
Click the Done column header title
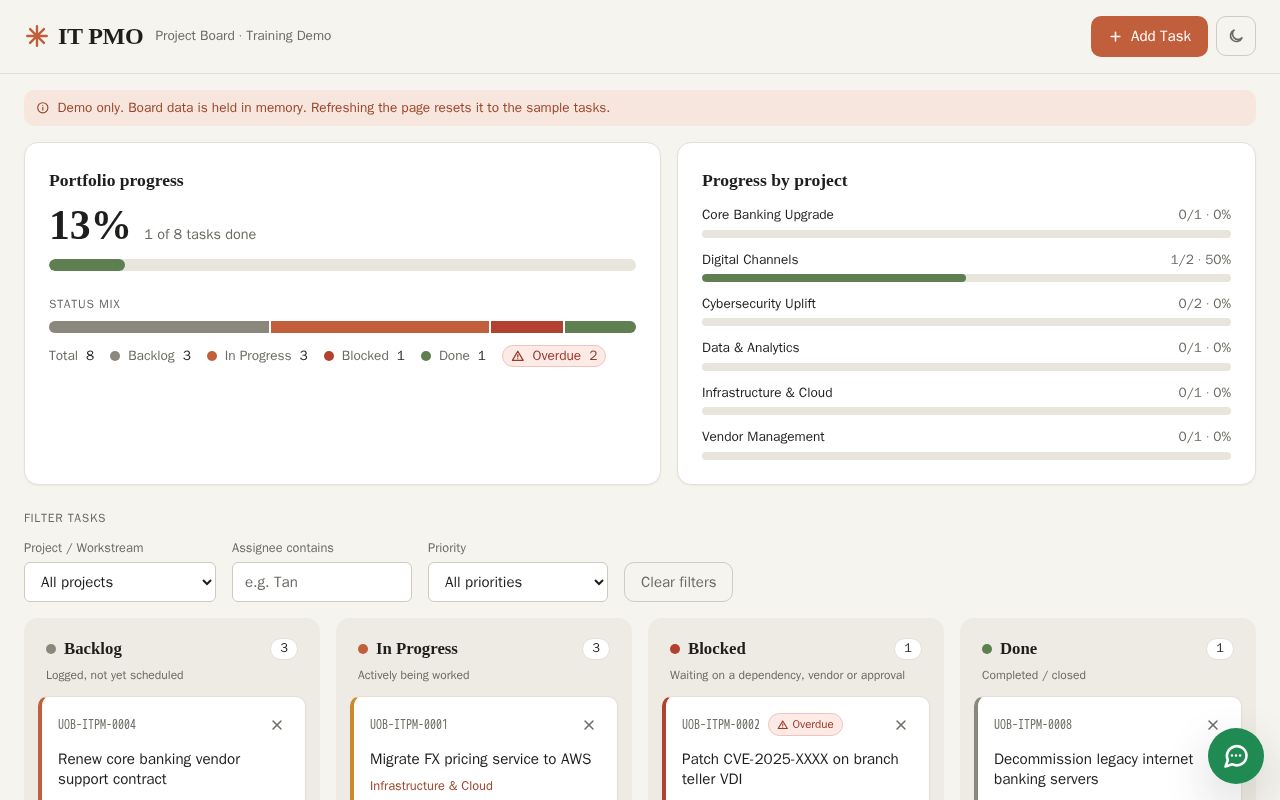coord(1018,648)
